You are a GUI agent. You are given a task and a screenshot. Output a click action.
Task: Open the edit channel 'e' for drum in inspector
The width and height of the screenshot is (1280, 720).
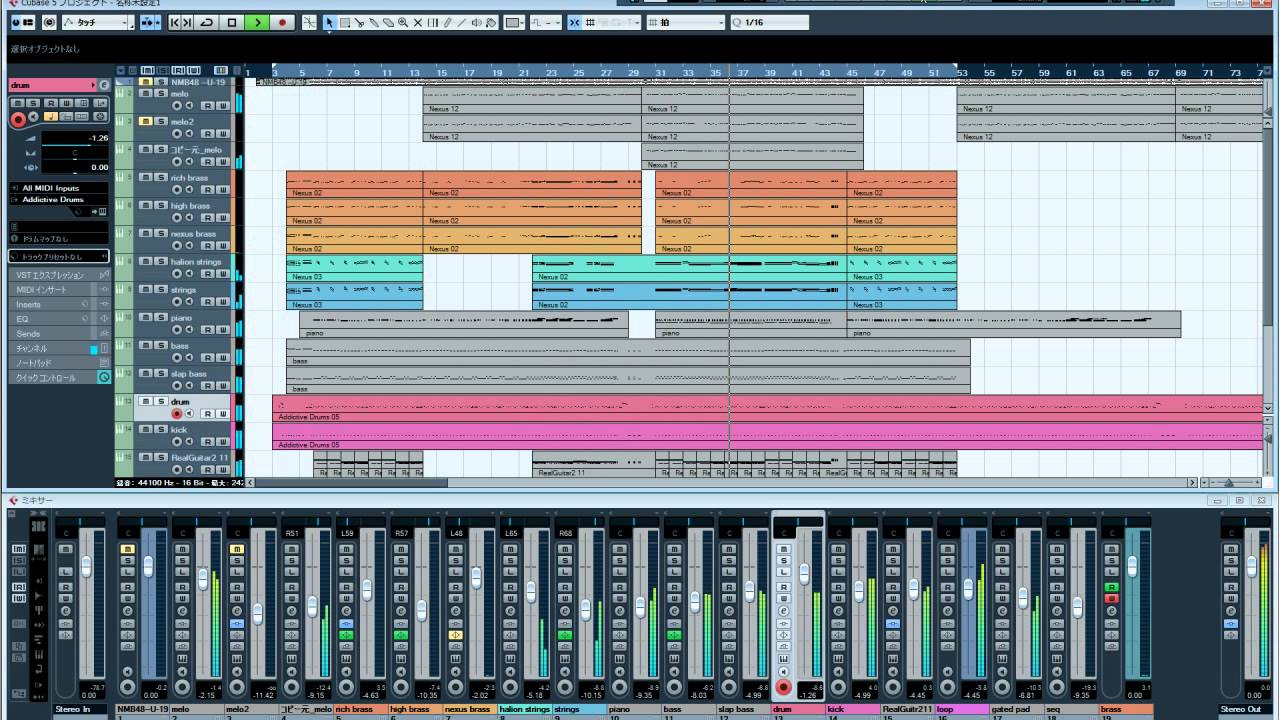[x=104, y=85]
